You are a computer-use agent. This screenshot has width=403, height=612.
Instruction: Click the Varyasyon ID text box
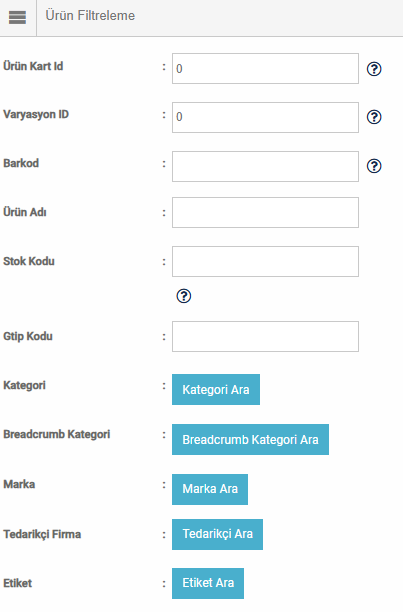265,117
